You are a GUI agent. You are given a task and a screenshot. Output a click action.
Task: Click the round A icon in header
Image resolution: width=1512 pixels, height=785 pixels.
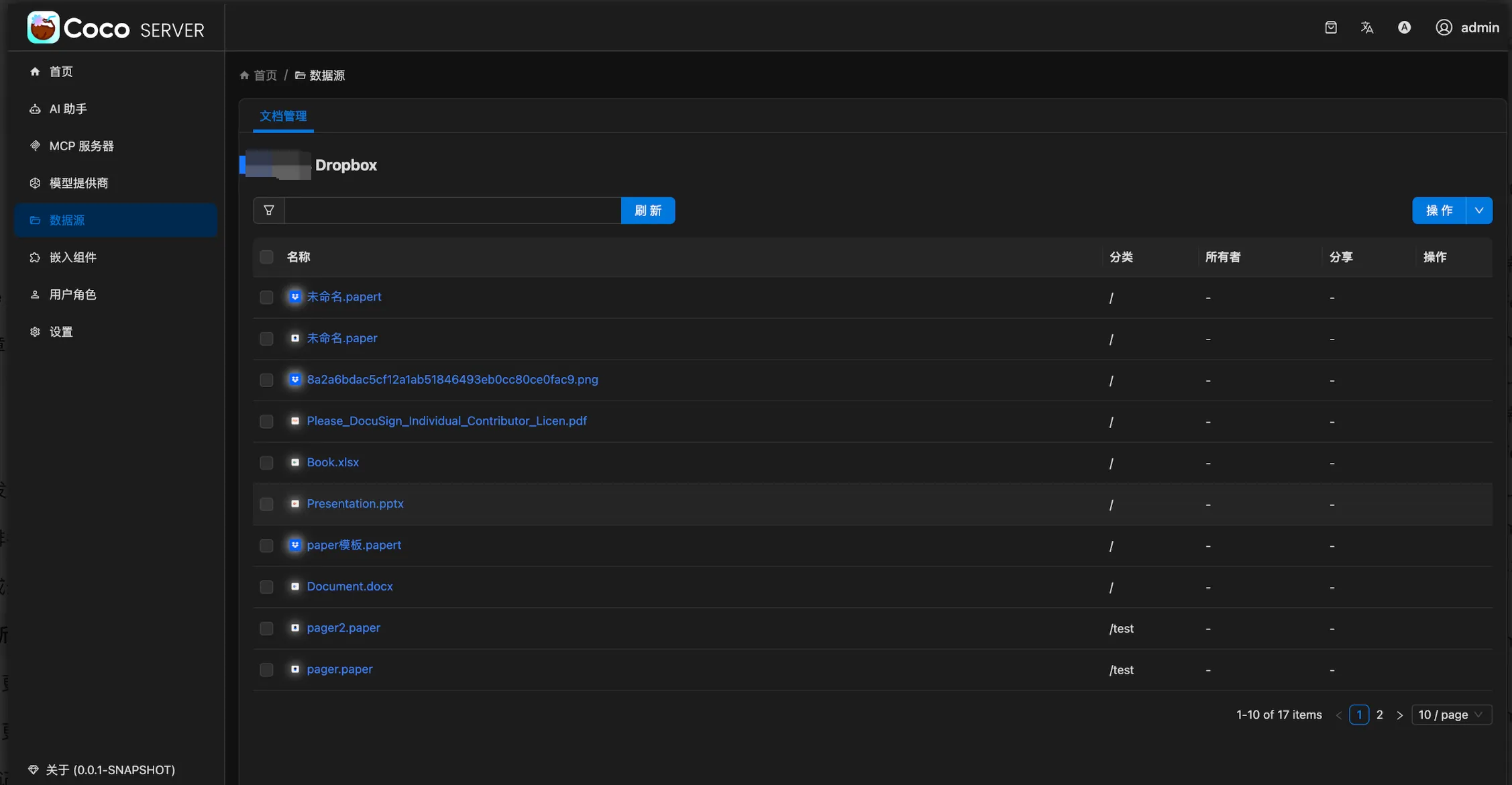point(1404,28)
